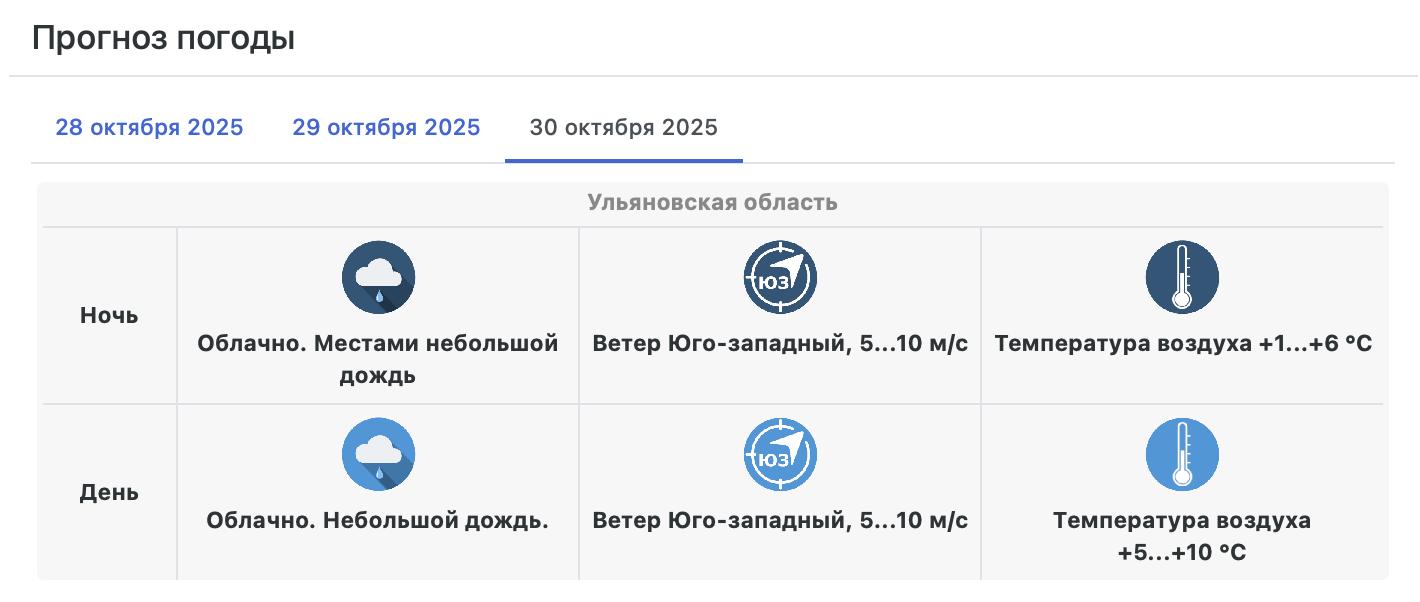Click the blue underline beneath active tab

623,160
